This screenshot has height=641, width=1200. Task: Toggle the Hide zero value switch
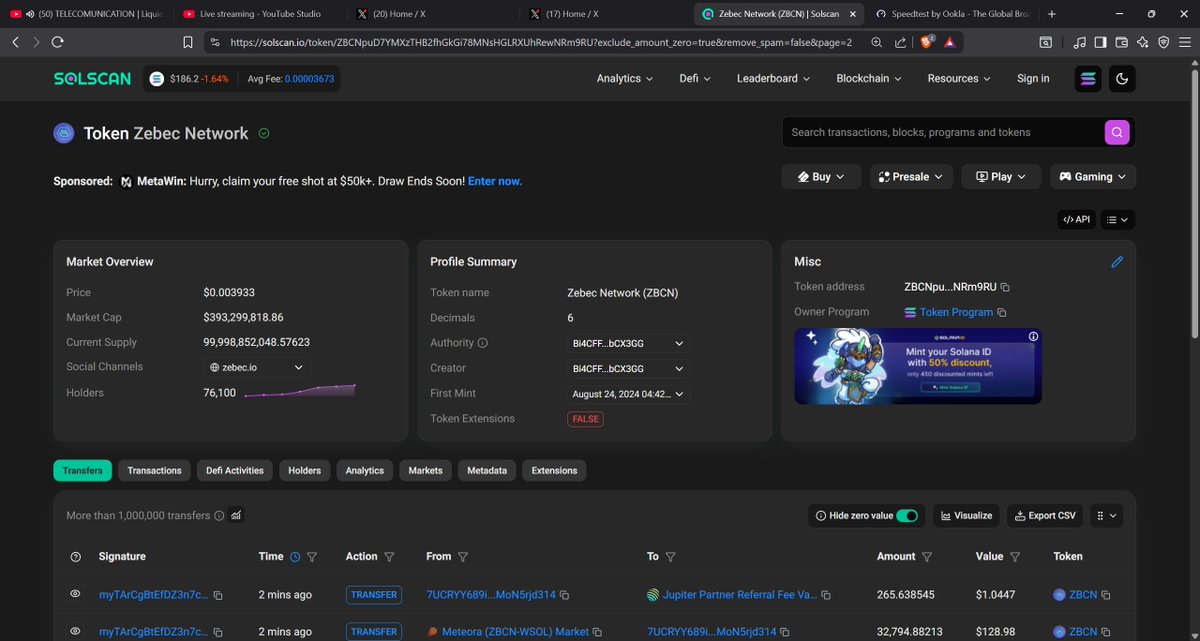point(907,516)
